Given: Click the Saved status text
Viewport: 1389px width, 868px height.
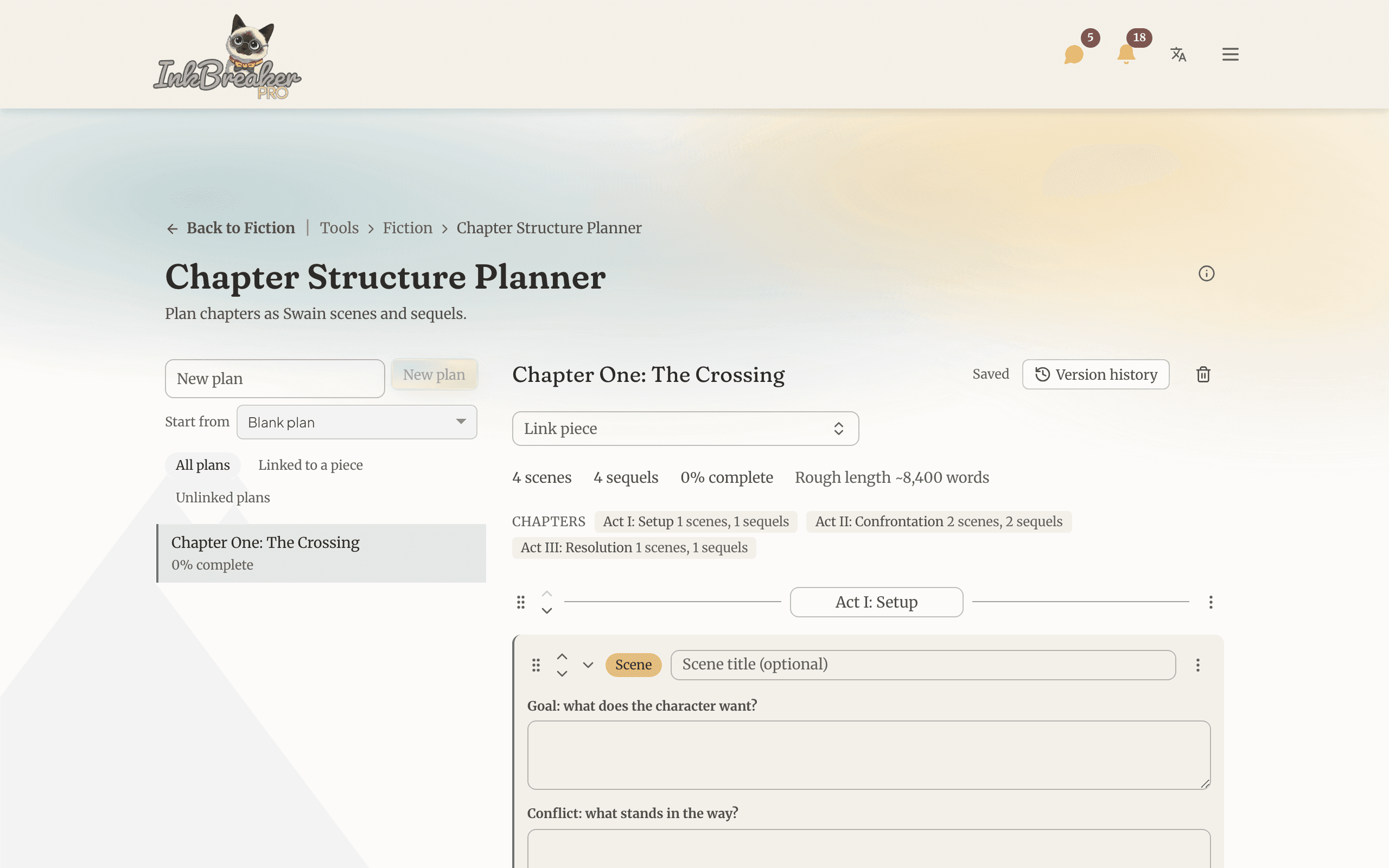Looking at the screenshot, I should pos(990,374).
